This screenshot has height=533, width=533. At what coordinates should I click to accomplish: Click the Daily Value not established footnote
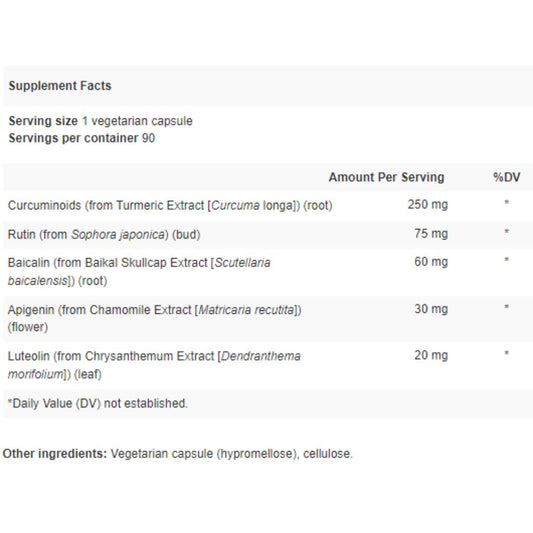tap(98, 403)
